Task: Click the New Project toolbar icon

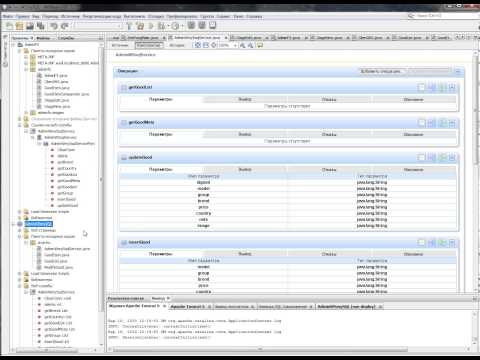Action: coord(19,26)
